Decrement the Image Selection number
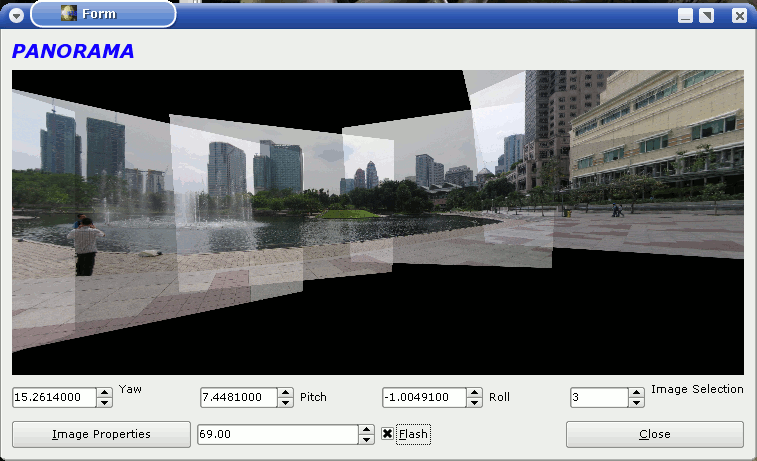 [636, 403]
